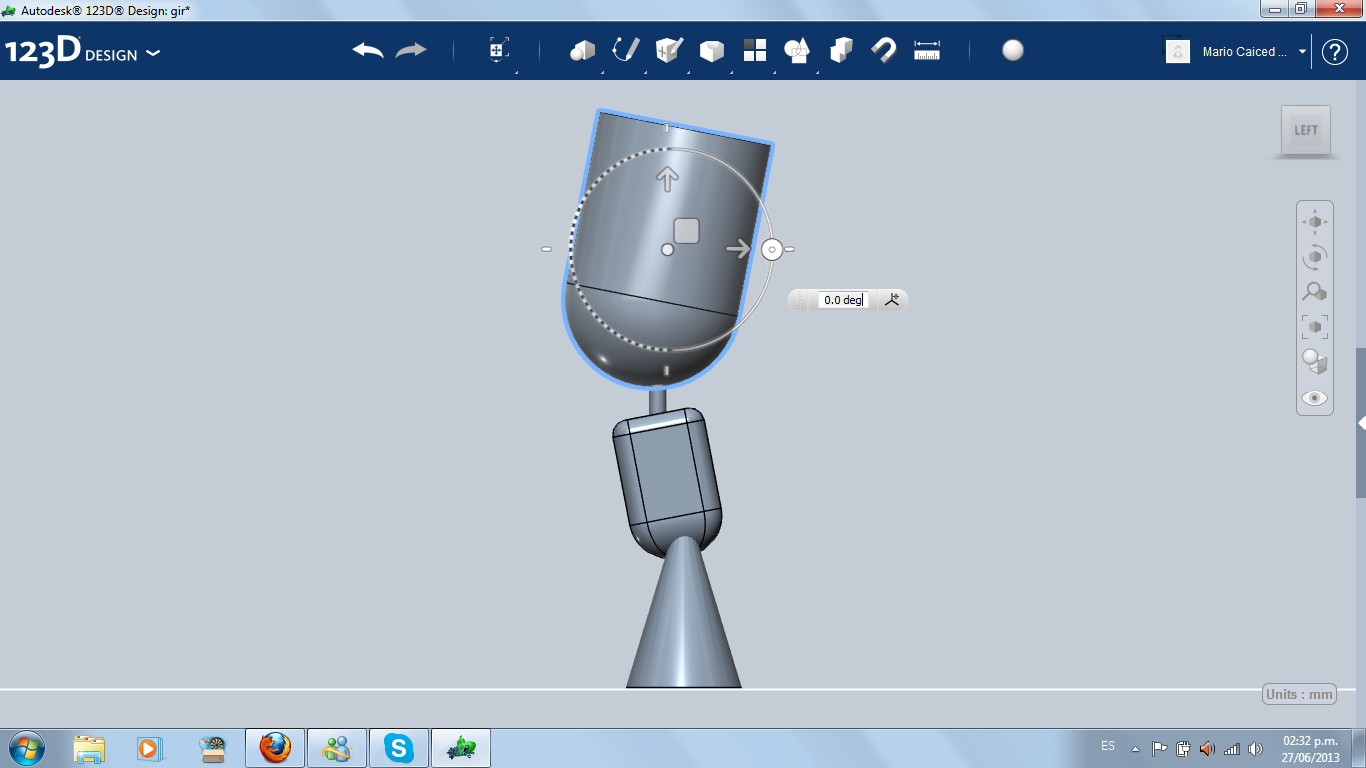Switch to Firefox in the taskbar
The width and height of the screenshot is (1366, 768).
point(275,748)
